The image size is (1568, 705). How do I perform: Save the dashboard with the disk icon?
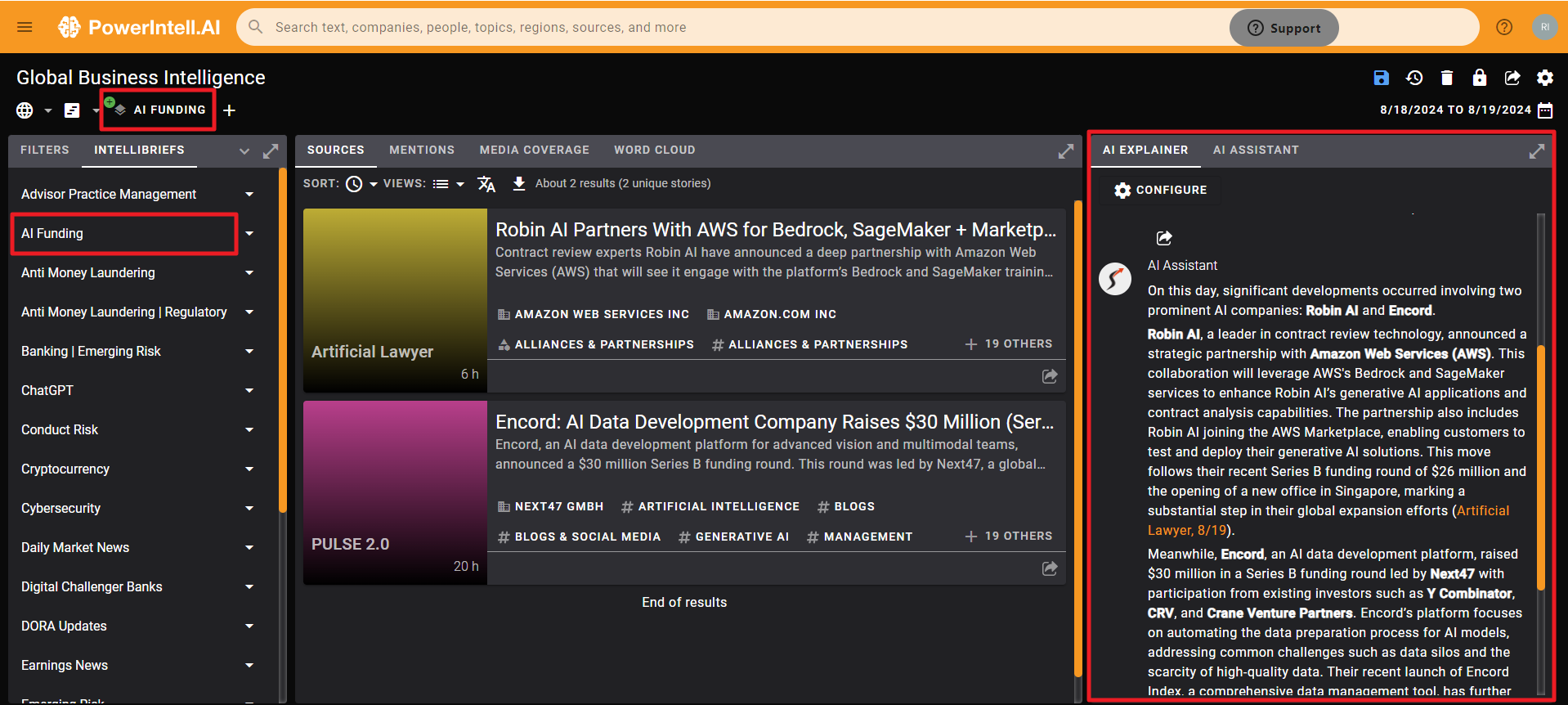click(1381, 78)
